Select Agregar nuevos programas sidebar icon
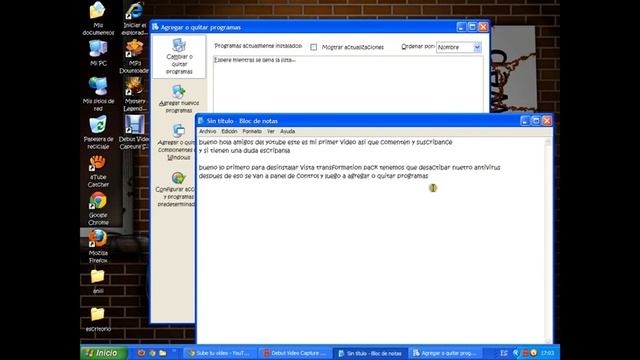Image resolution: width=640 pixels, height=360 pixels. tap(179, 98)
